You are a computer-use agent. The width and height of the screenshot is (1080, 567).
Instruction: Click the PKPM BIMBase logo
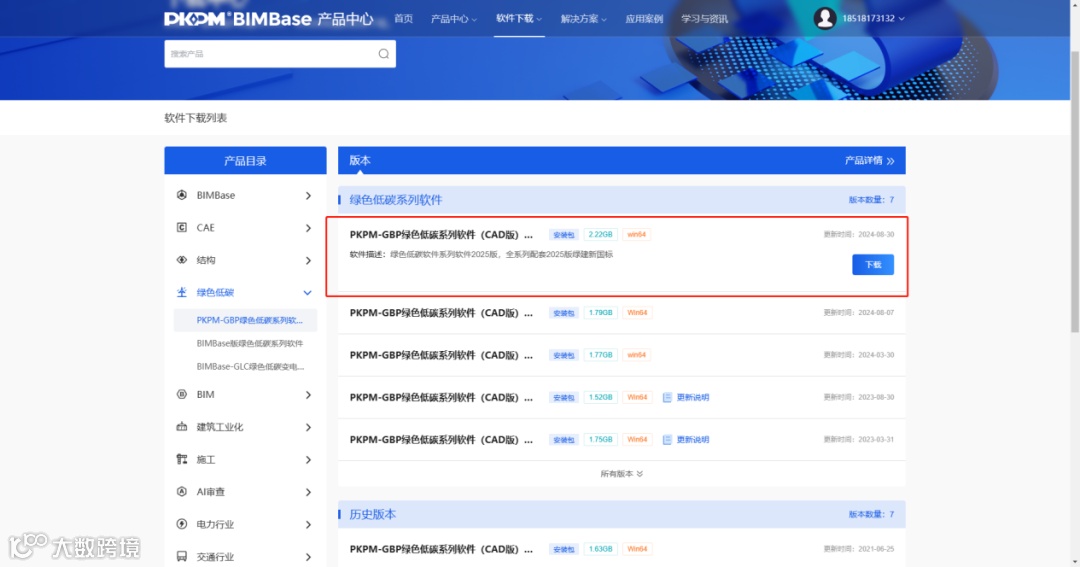(269, 19)
